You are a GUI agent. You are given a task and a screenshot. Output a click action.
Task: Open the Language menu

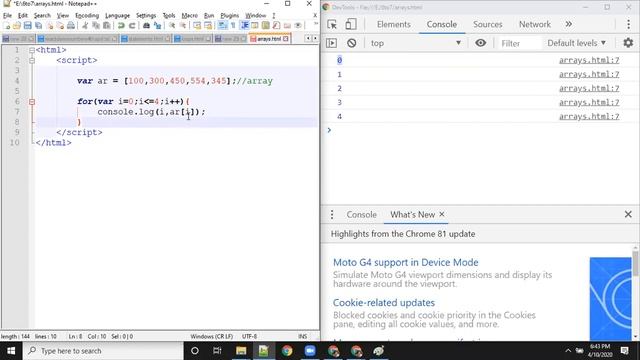(117, 16)
